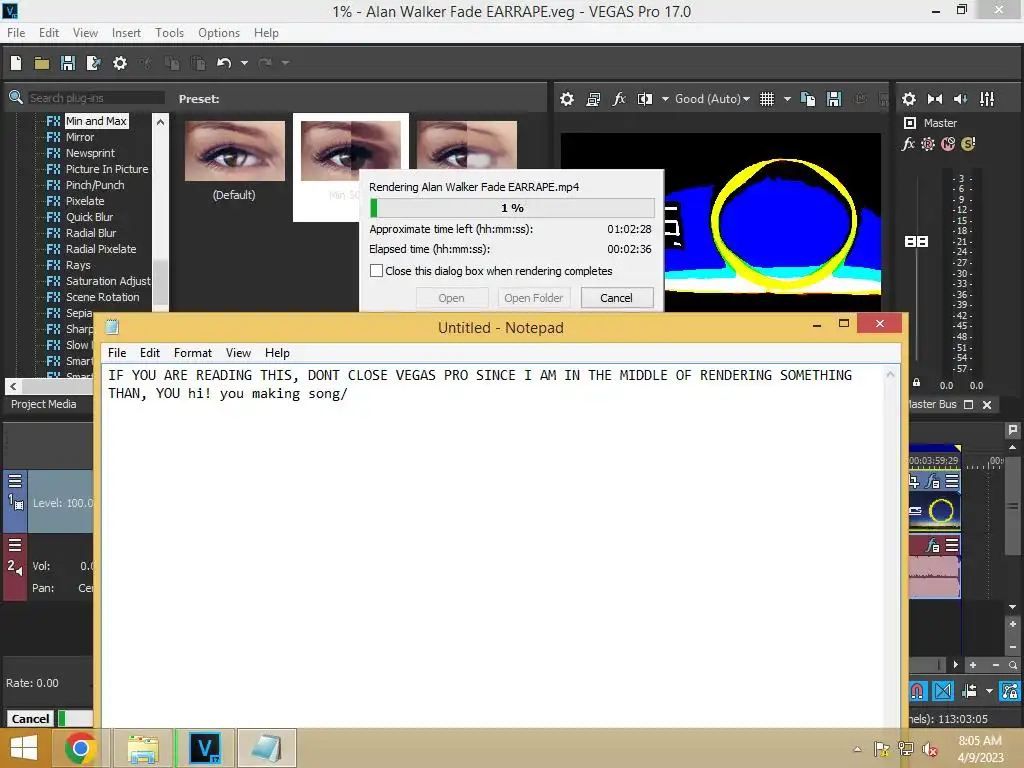Select Picture In Picture effect
The image size is (1024, 768).
tap(106, 169)
